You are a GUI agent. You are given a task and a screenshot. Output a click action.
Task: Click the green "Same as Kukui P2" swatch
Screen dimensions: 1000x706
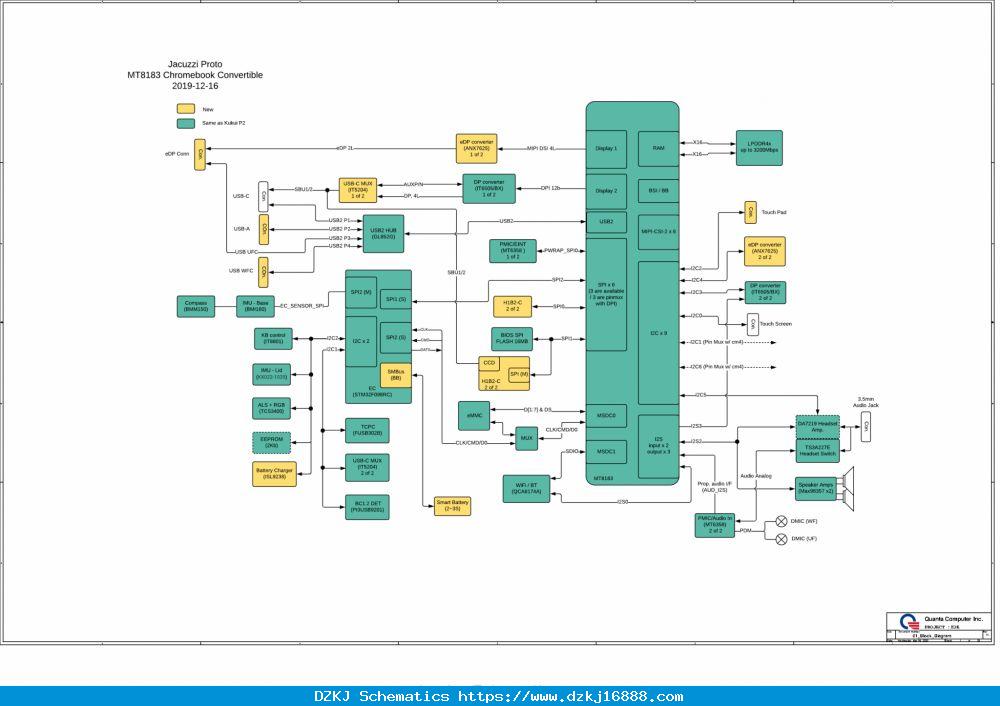point(186,123)
